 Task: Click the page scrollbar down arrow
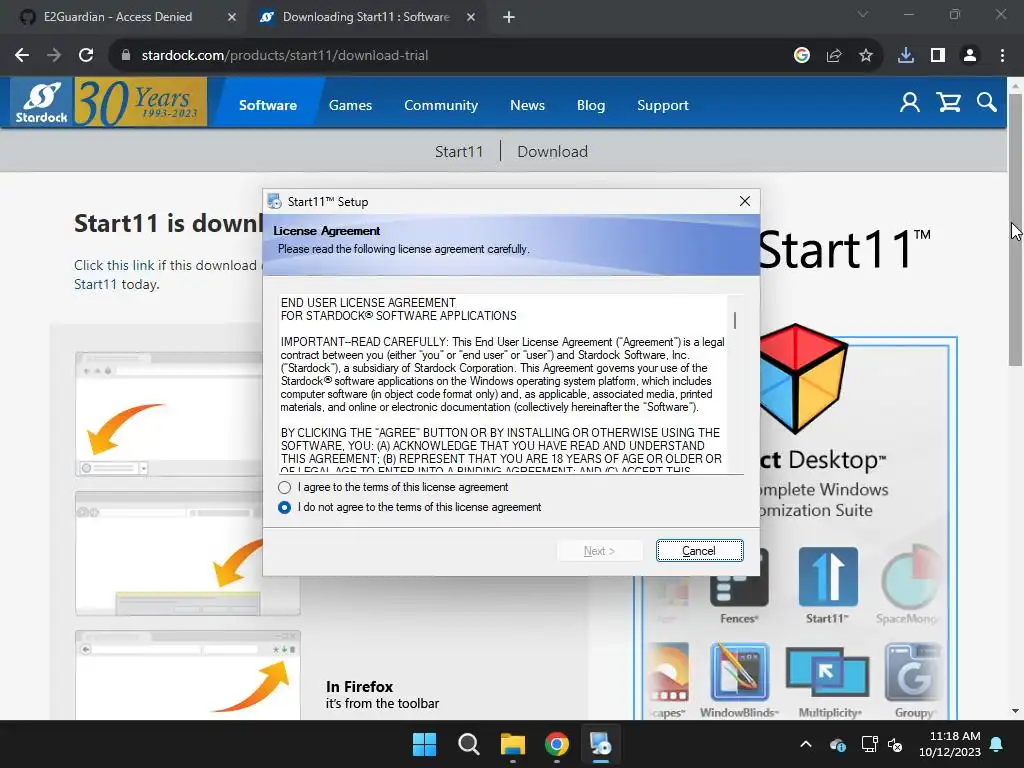coord(1015,711)
